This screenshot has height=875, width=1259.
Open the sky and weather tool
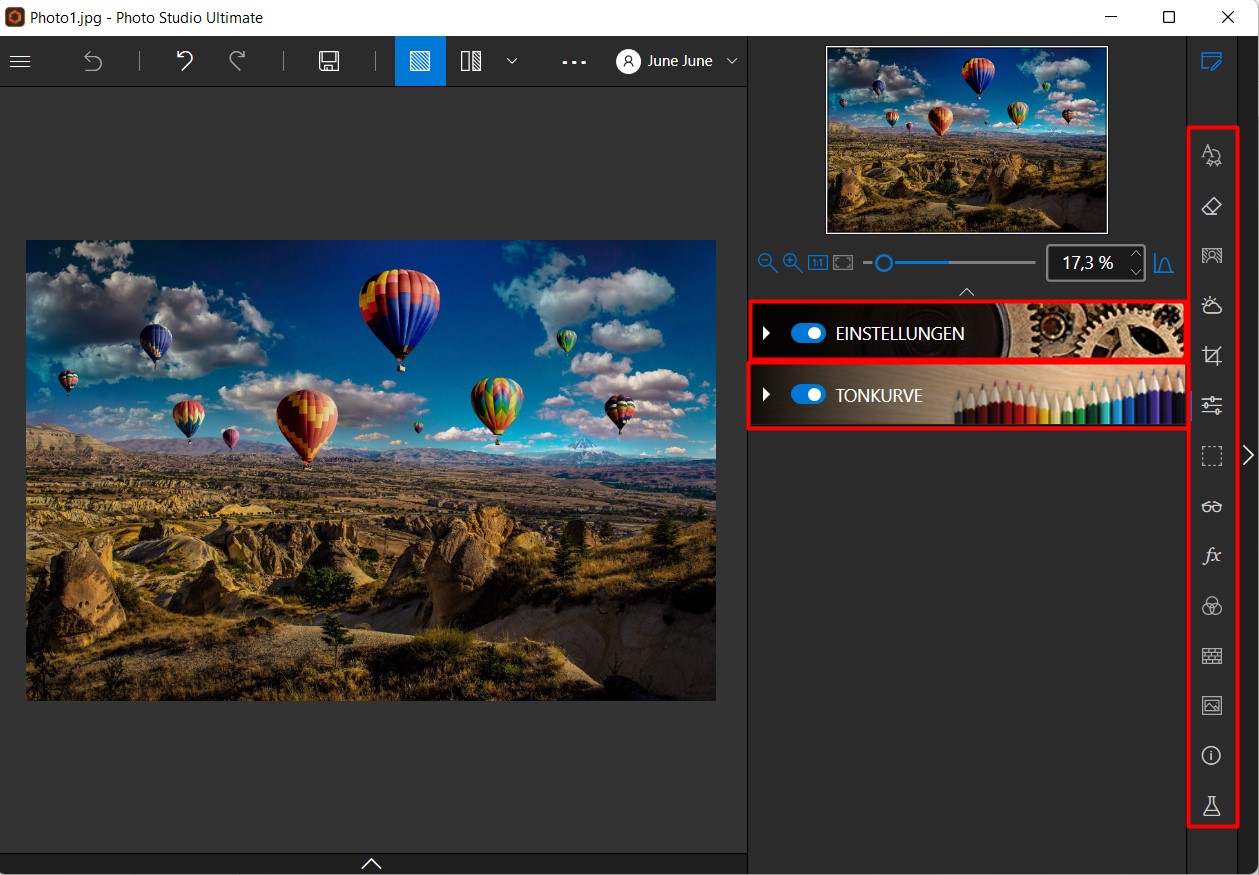pyautogui.click(x=1211, y=305)
